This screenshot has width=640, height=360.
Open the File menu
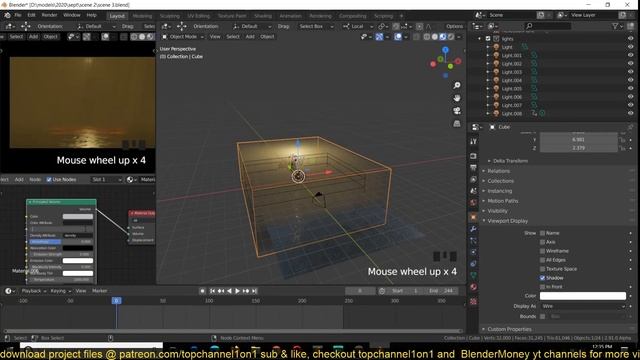pos(18,15)
